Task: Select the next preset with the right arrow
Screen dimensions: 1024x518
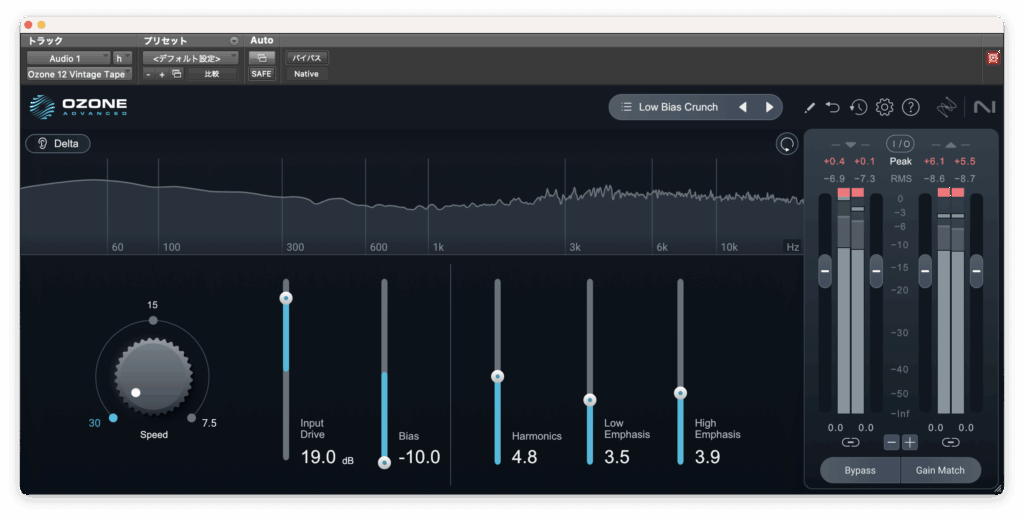Action: (769, 107)
